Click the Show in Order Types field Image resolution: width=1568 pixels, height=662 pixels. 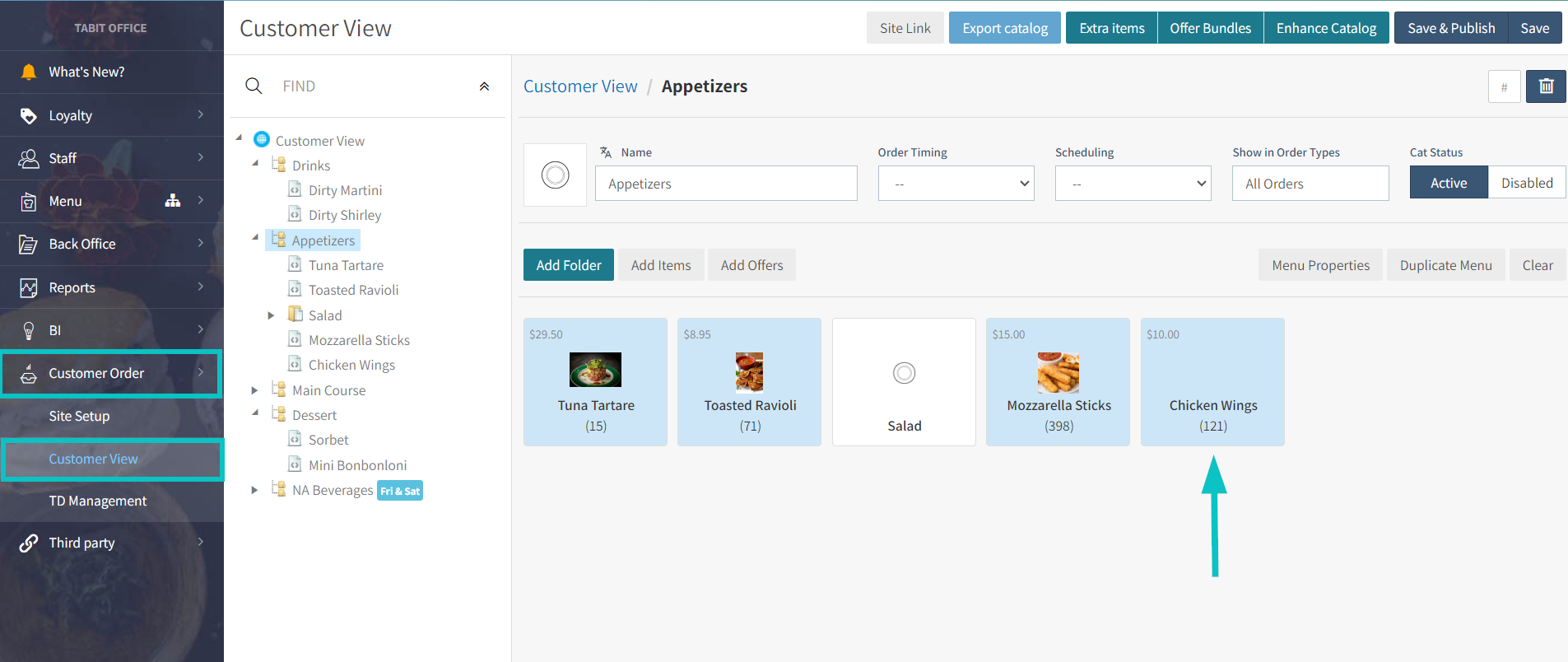click(x=1310, y=184)
